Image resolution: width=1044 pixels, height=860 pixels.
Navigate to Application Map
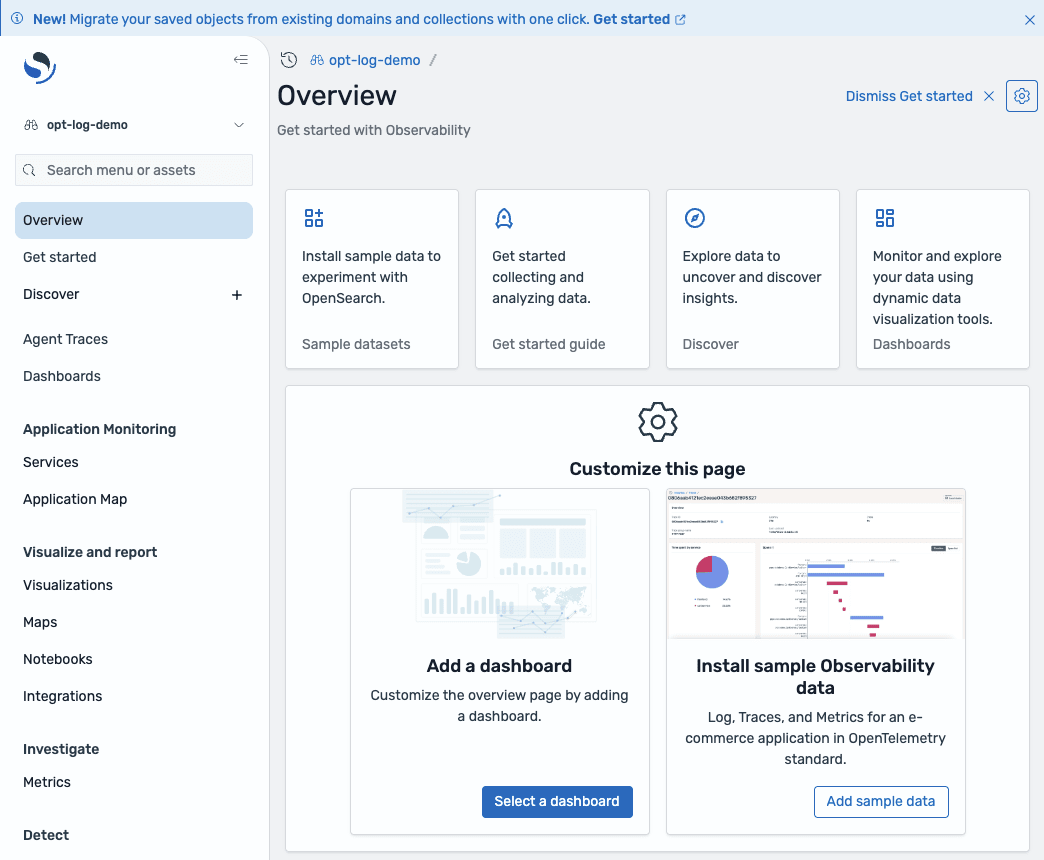click(x=75, y=499)
